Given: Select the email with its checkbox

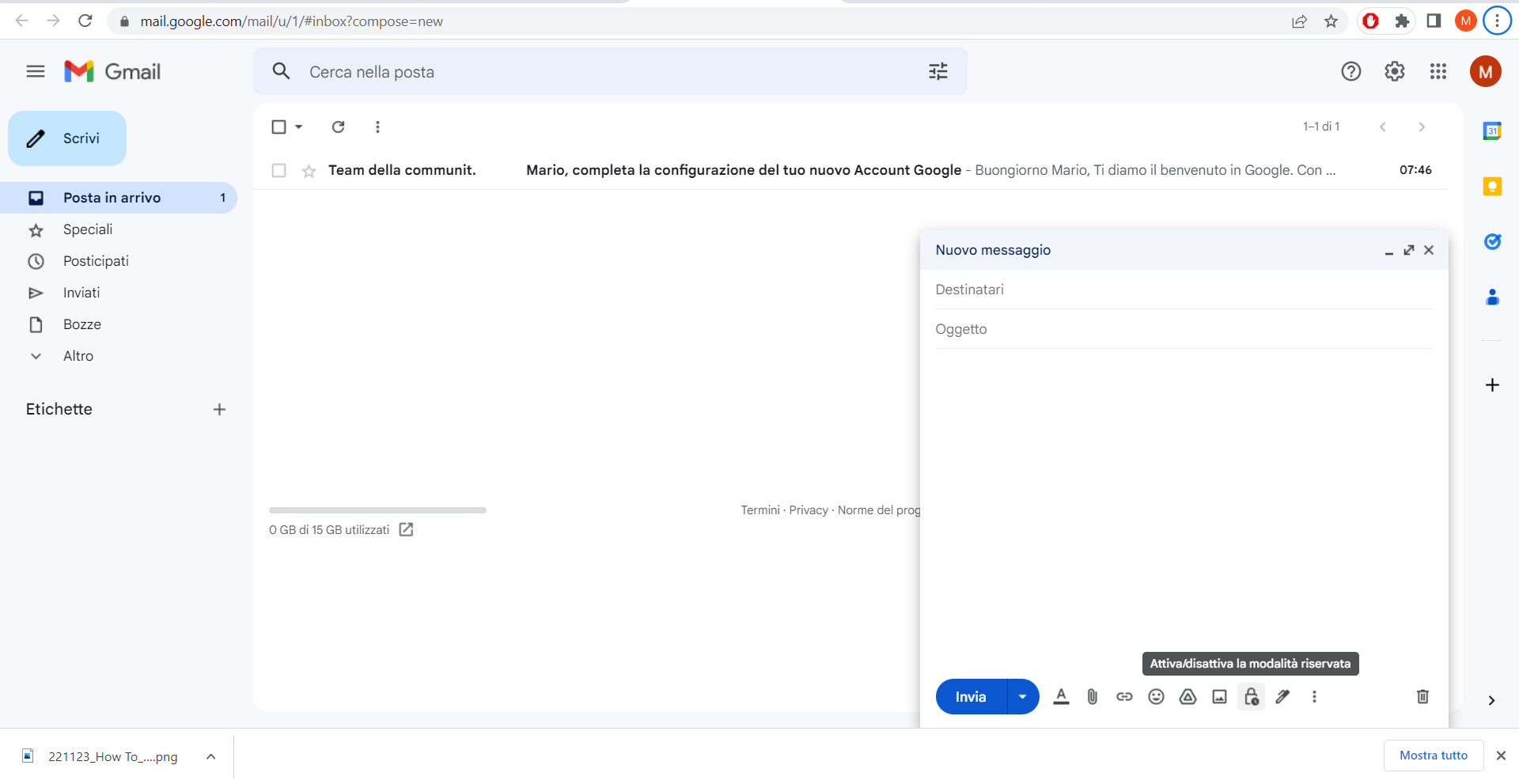Looking at the screenshot, I should pyautogui.click(x=278, y=170).
